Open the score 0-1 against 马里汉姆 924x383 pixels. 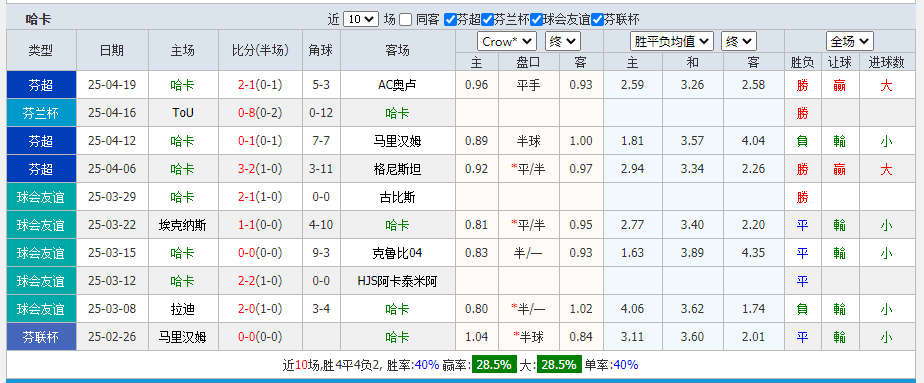245,141
